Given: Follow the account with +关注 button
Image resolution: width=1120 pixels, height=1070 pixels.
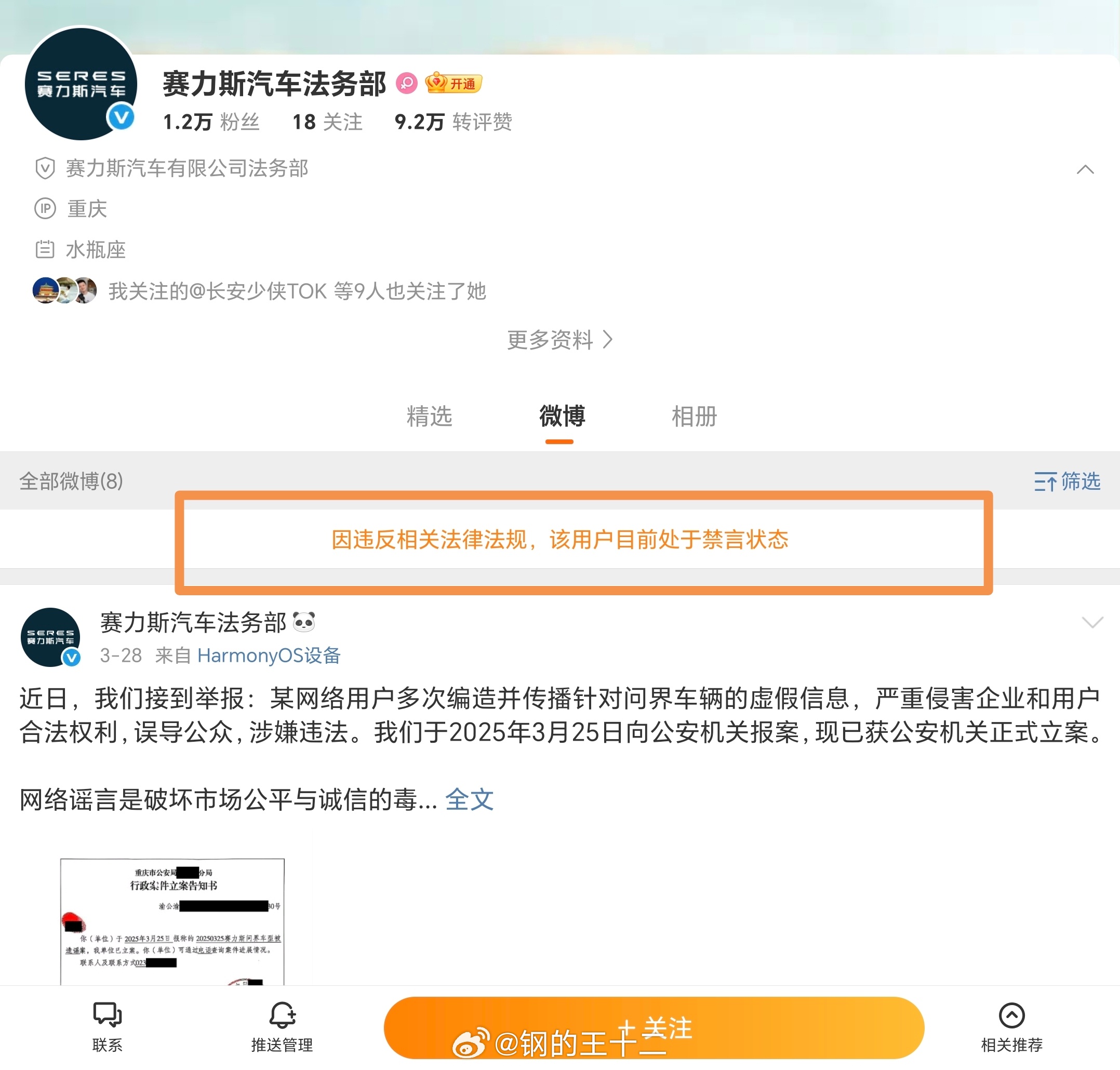Looking at the screenshot, I should 654,1028.
